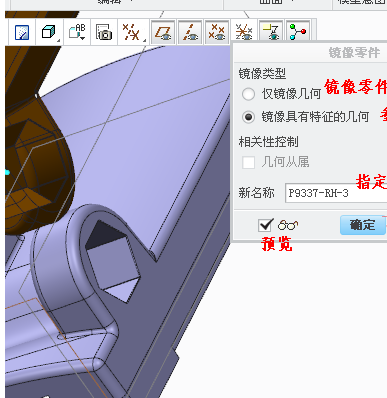Click the 新名称 input field
The width and height of the screenshot is (387, 398).
pos(336,193)
